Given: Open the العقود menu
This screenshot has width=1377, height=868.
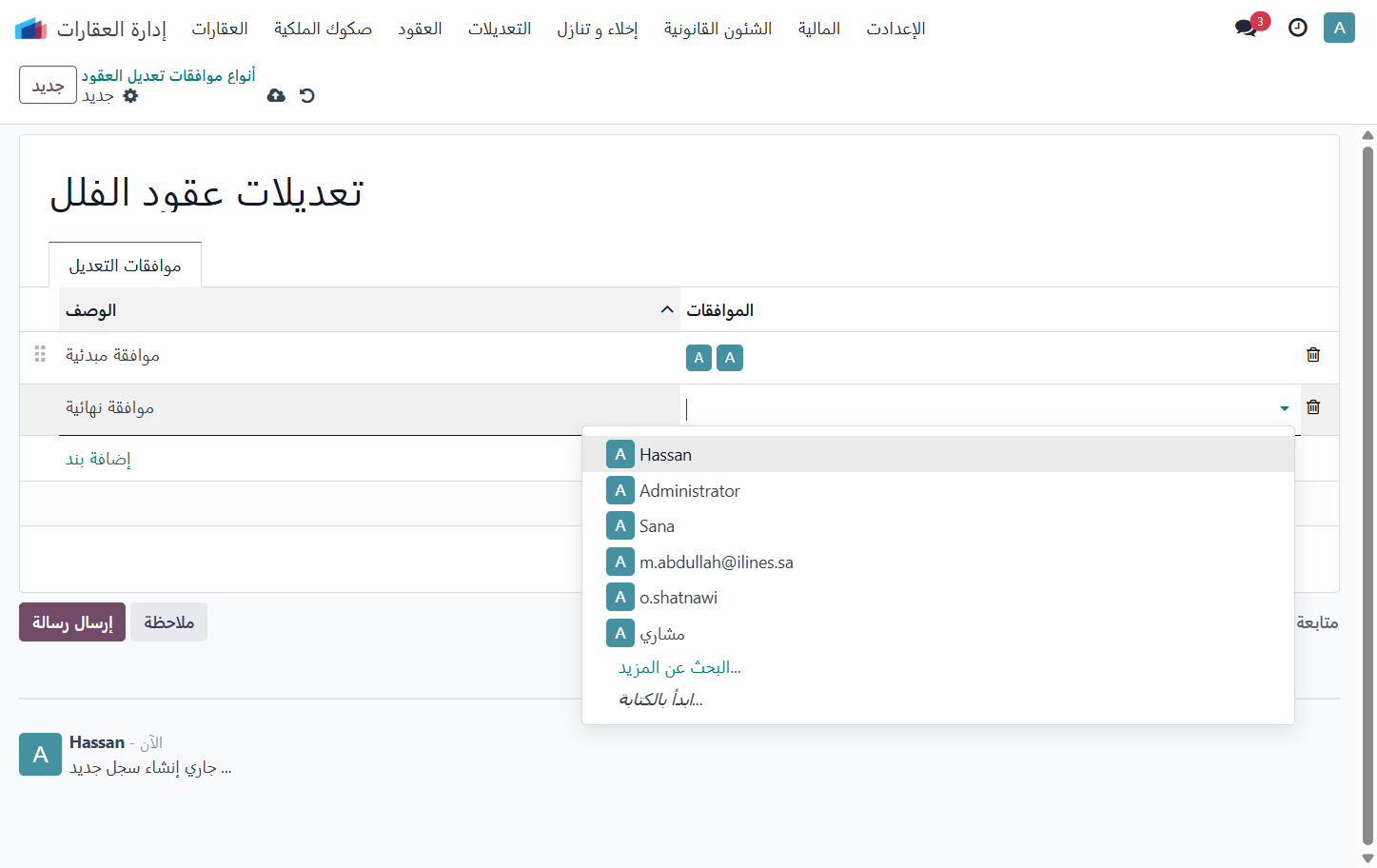Looking at the screenshot, I should click(x=420, y=29).
